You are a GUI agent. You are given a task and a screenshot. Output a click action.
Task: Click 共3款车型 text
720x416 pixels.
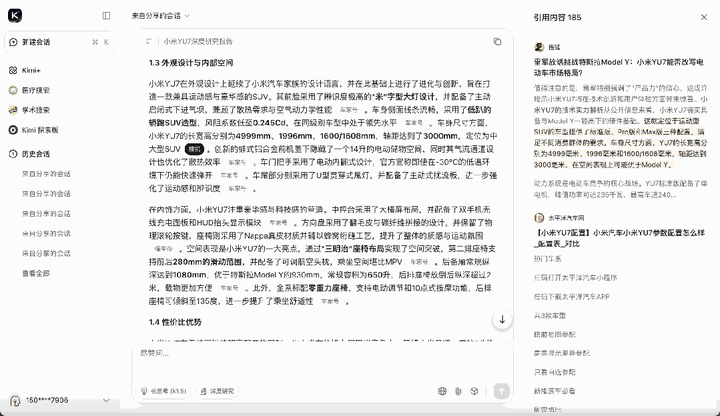[550, 315]
